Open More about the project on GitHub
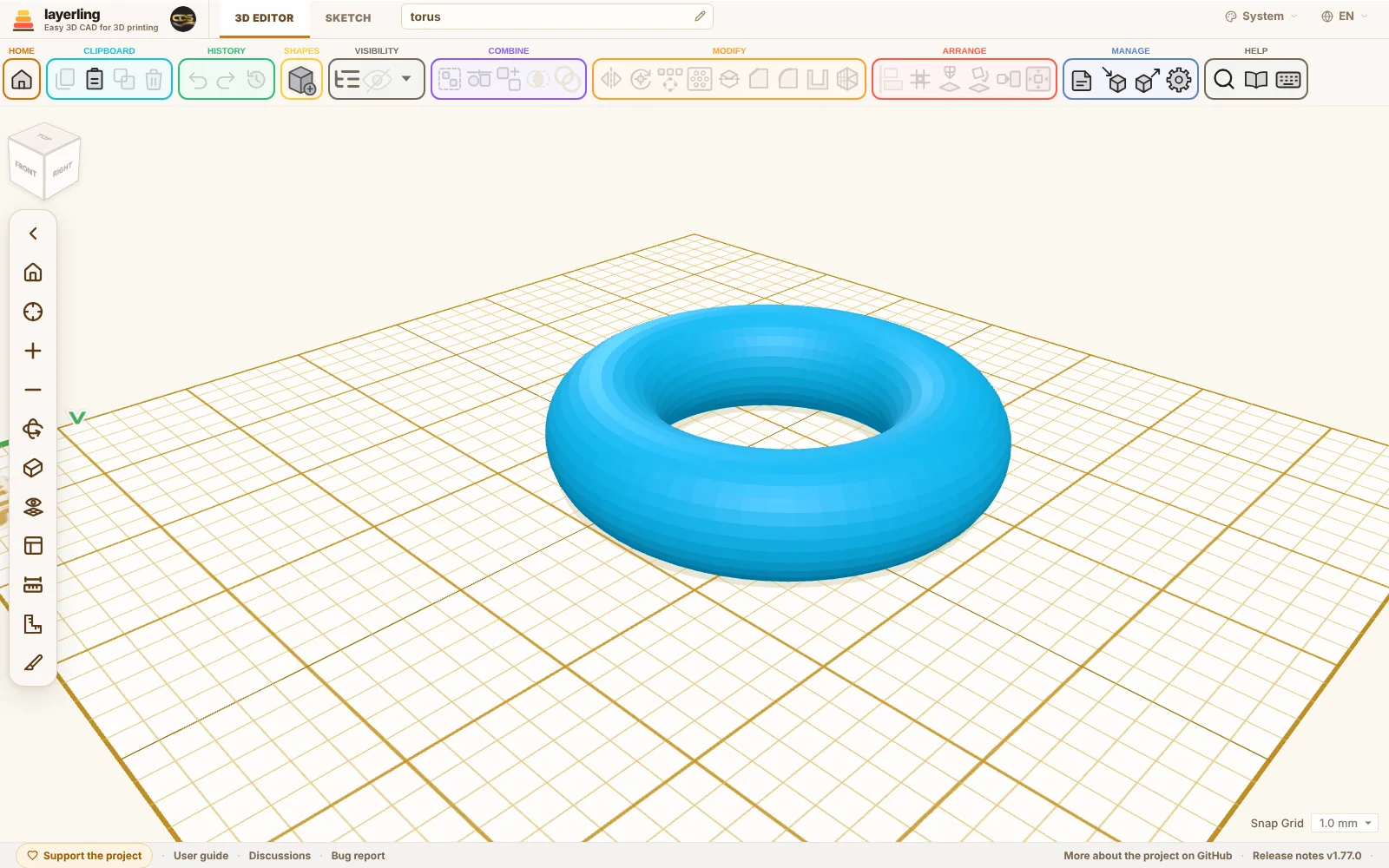The height and width of the screenshot is (868, 1389). pyautogui.click(x=1148, y=856)
